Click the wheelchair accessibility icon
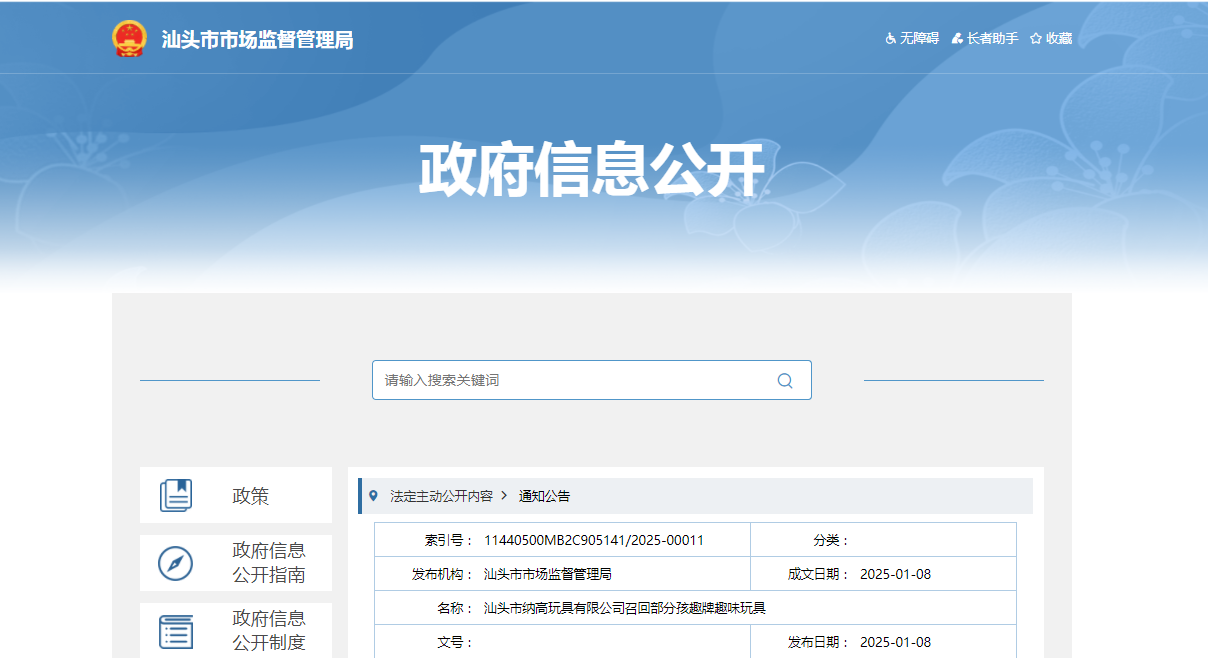 click(891, 39)
